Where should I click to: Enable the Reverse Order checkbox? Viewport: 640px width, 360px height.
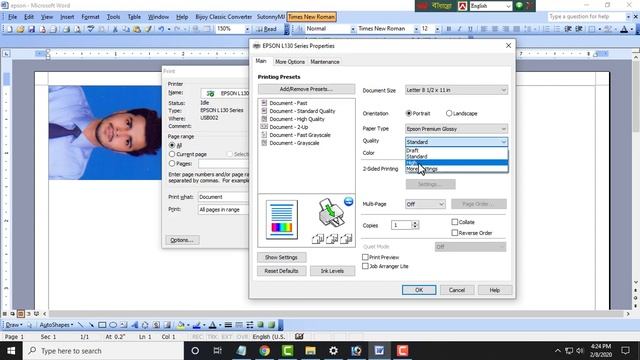[455, 233]
